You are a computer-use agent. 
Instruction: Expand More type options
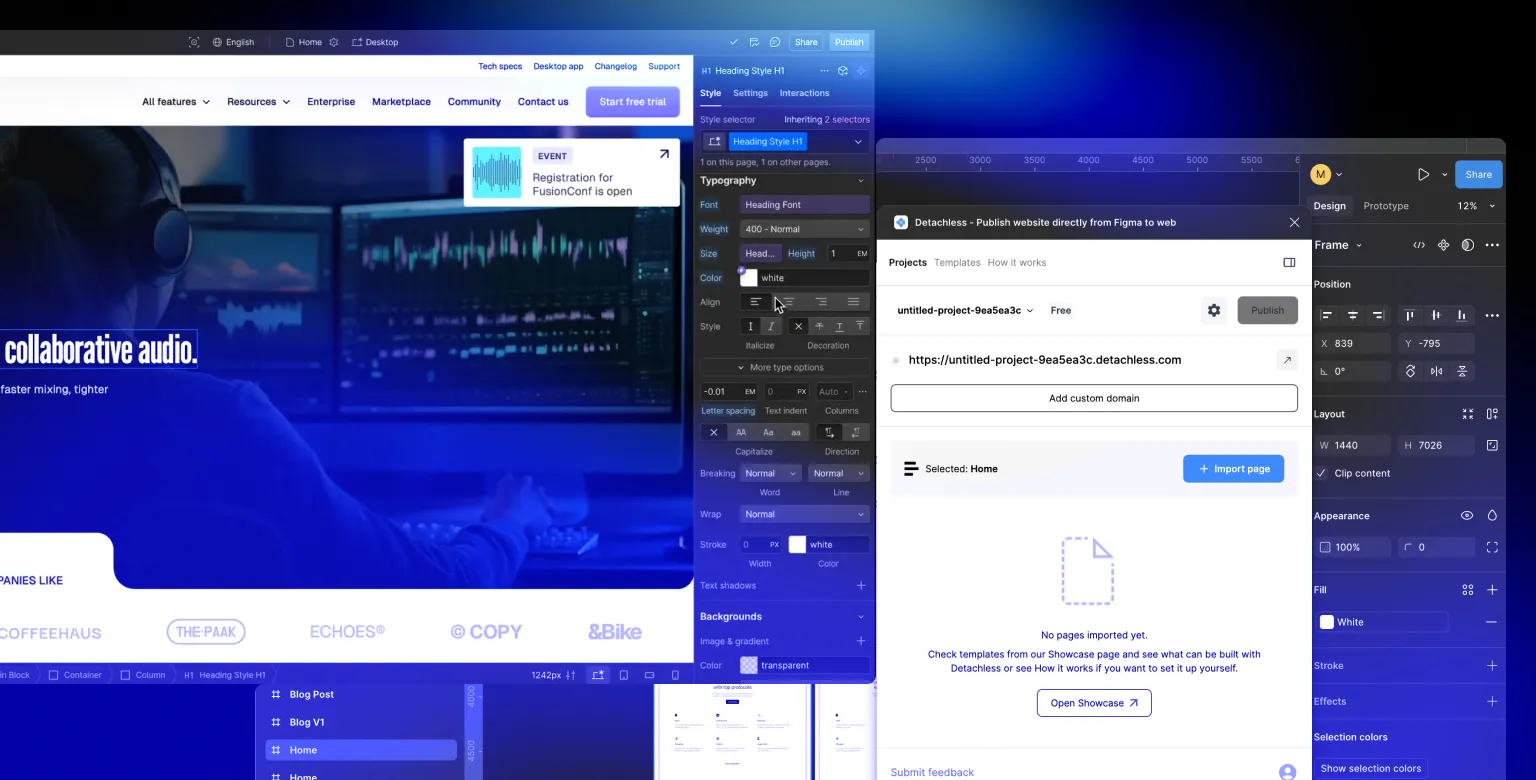pyautogui.click(x=784, y=367)
